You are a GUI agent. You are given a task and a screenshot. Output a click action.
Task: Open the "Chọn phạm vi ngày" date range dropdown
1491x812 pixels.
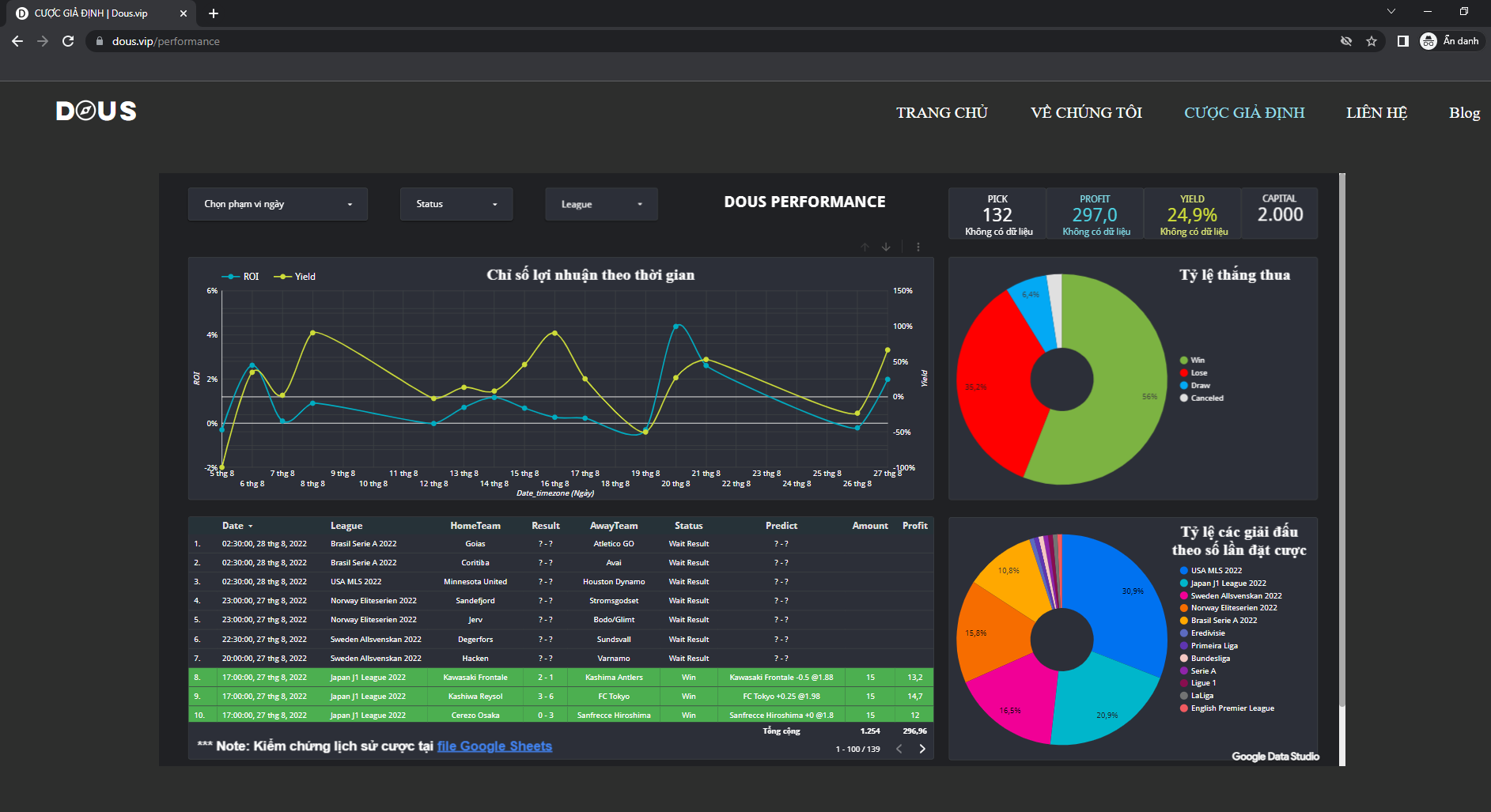(x=278, y=204)
